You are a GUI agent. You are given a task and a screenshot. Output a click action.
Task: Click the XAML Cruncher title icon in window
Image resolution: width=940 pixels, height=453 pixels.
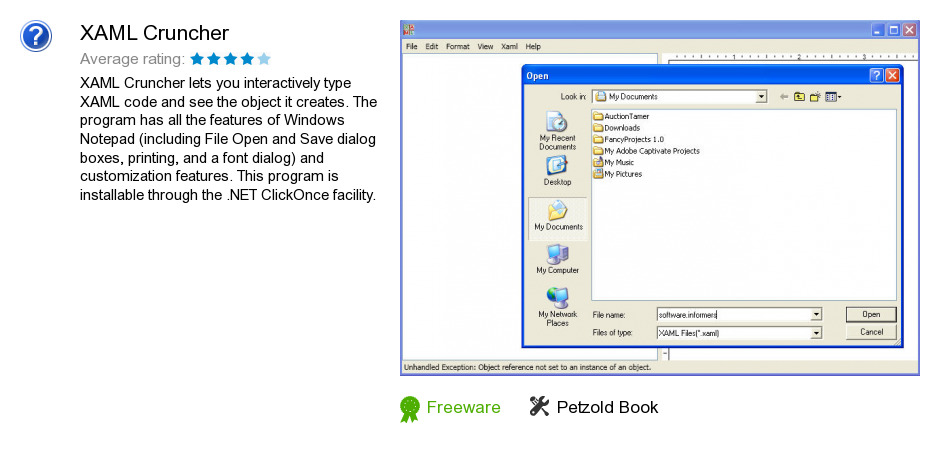(409, 29)
